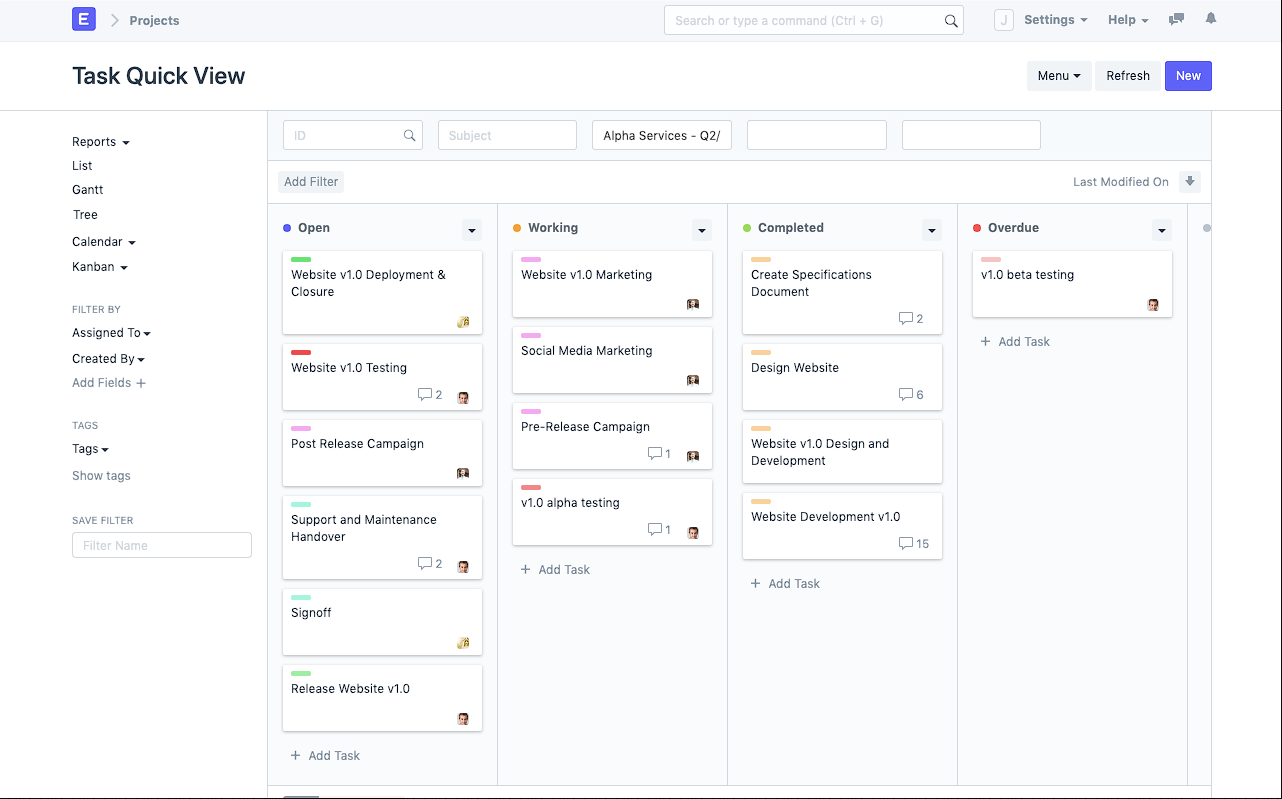The image size is (1282, 799).
Task: Focus the global search command box
Action: pyautogui.click(x=813, y=20)
